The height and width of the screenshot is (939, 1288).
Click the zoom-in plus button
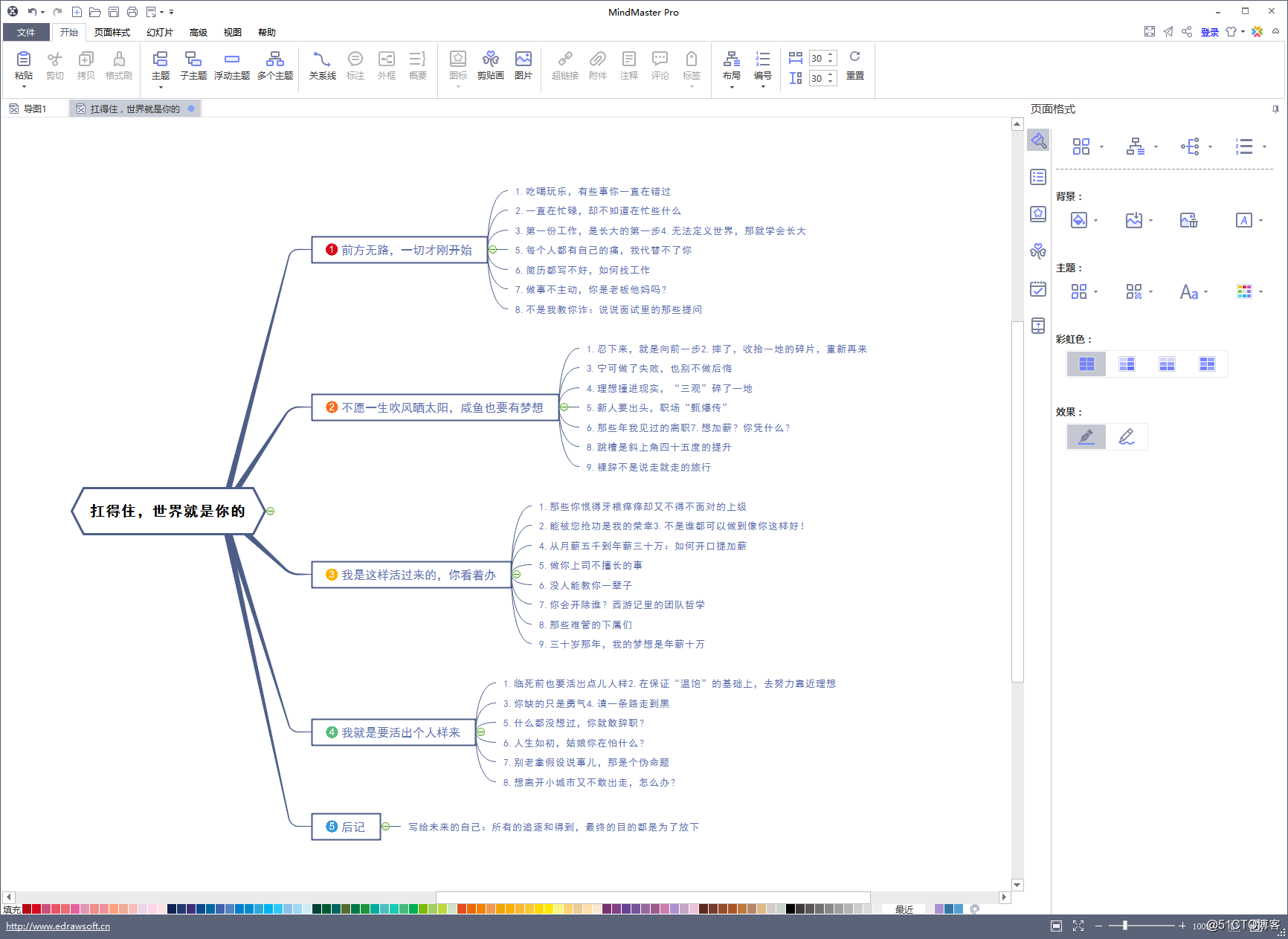[x=1182, y=926]
